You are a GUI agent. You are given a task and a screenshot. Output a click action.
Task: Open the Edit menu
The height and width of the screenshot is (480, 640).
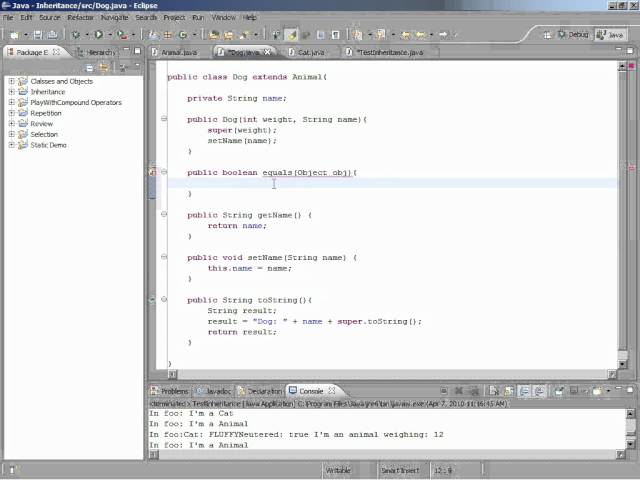26,18
